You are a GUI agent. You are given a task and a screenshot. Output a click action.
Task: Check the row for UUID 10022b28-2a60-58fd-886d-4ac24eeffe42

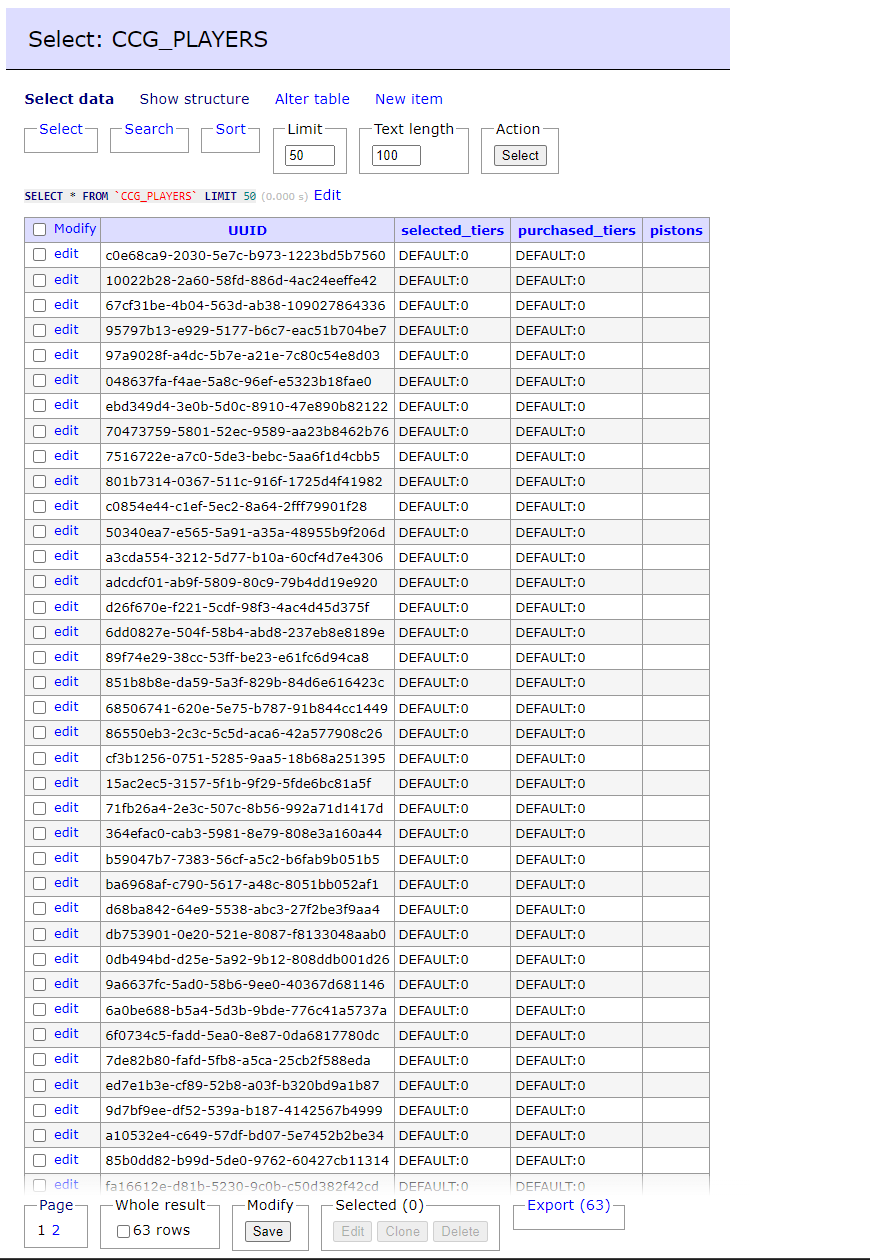(40, 280)
